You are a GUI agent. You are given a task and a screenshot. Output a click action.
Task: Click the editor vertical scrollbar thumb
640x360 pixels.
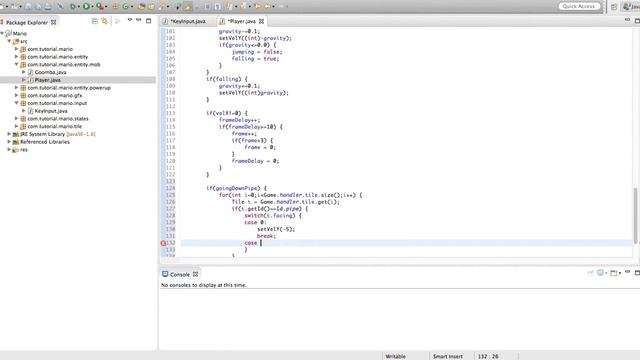point(636,216)
